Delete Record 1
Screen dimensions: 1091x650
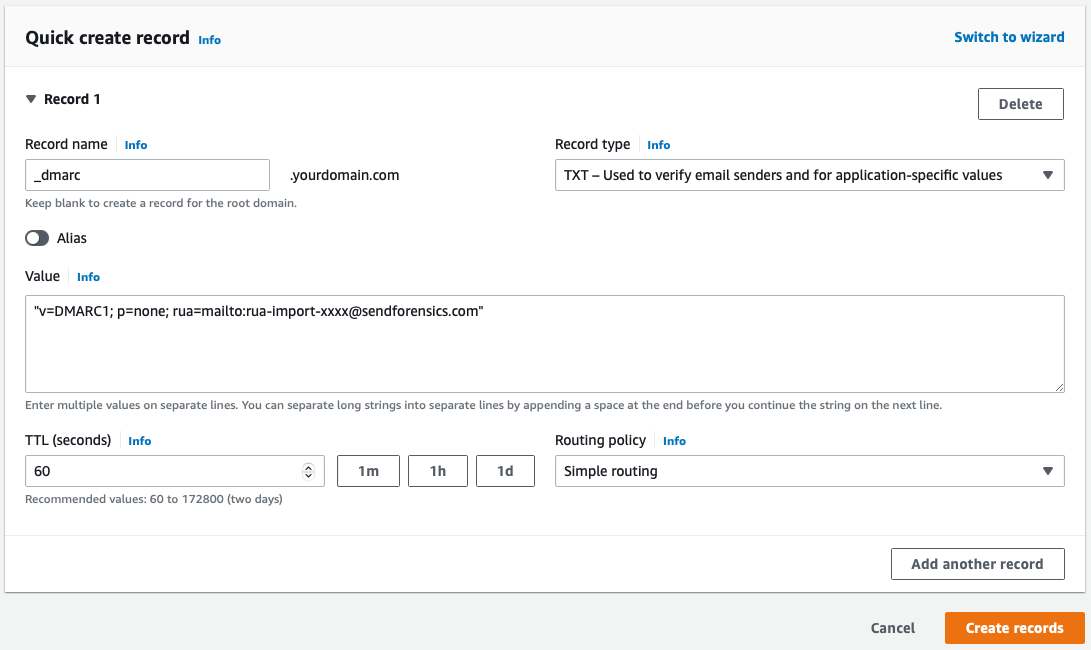click(x=1020, y=104)
